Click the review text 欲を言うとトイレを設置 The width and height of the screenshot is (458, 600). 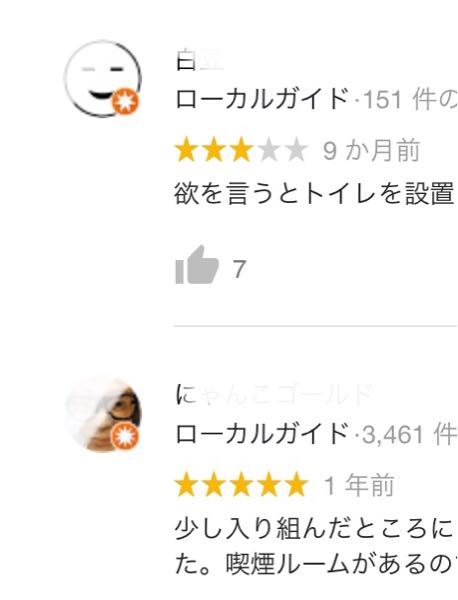(x=315, y=193)
